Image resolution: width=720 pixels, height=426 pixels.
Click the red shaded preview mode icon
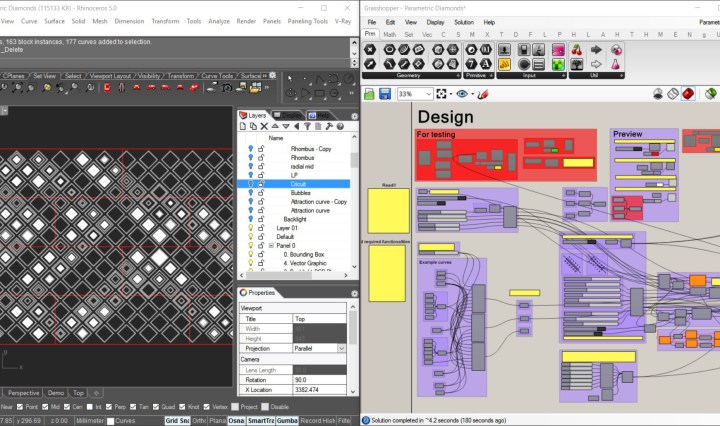pos(689,94)
